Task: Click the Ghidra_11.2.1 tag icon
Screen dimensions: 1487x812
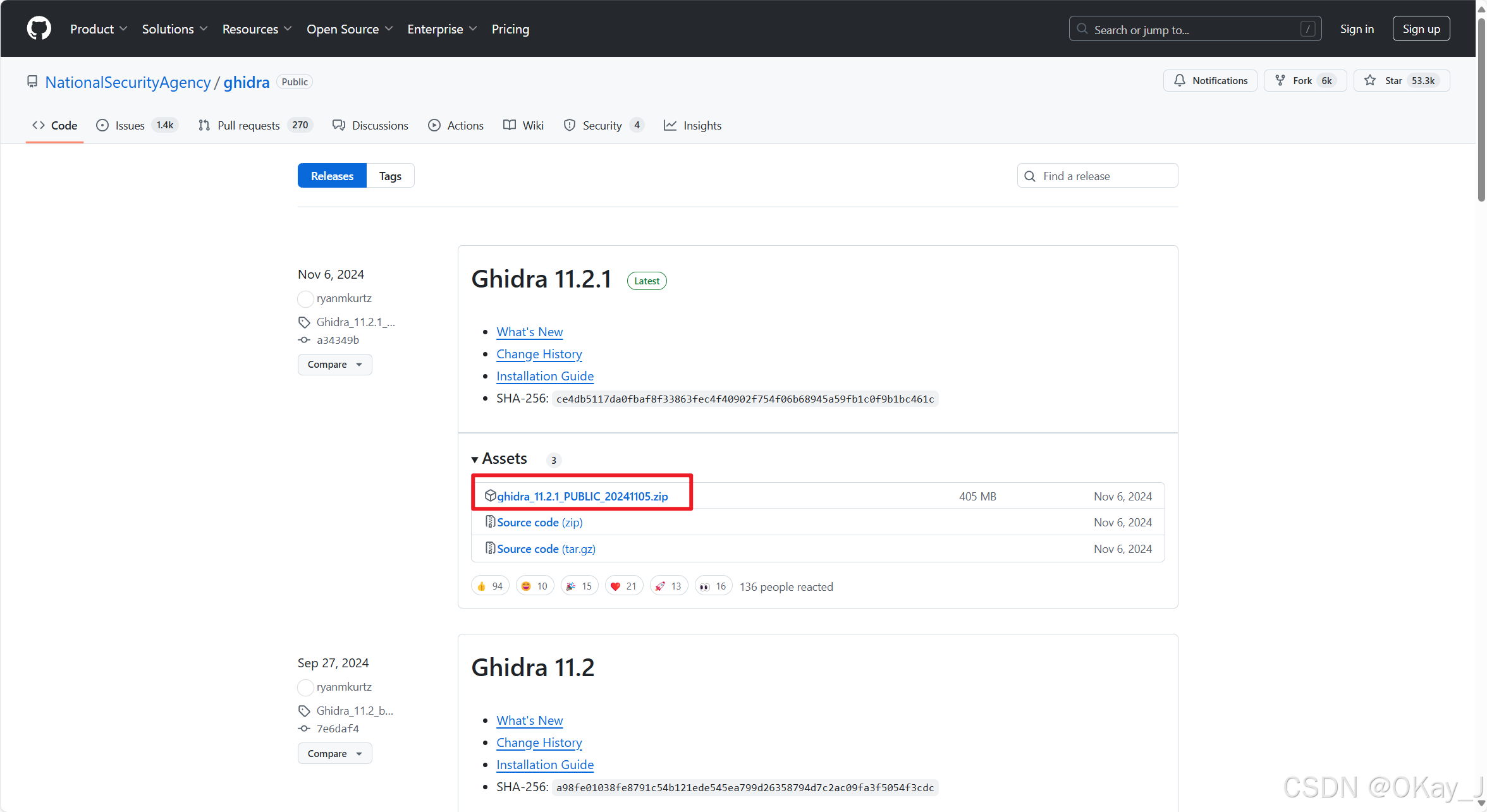Action: pos(304,322)
